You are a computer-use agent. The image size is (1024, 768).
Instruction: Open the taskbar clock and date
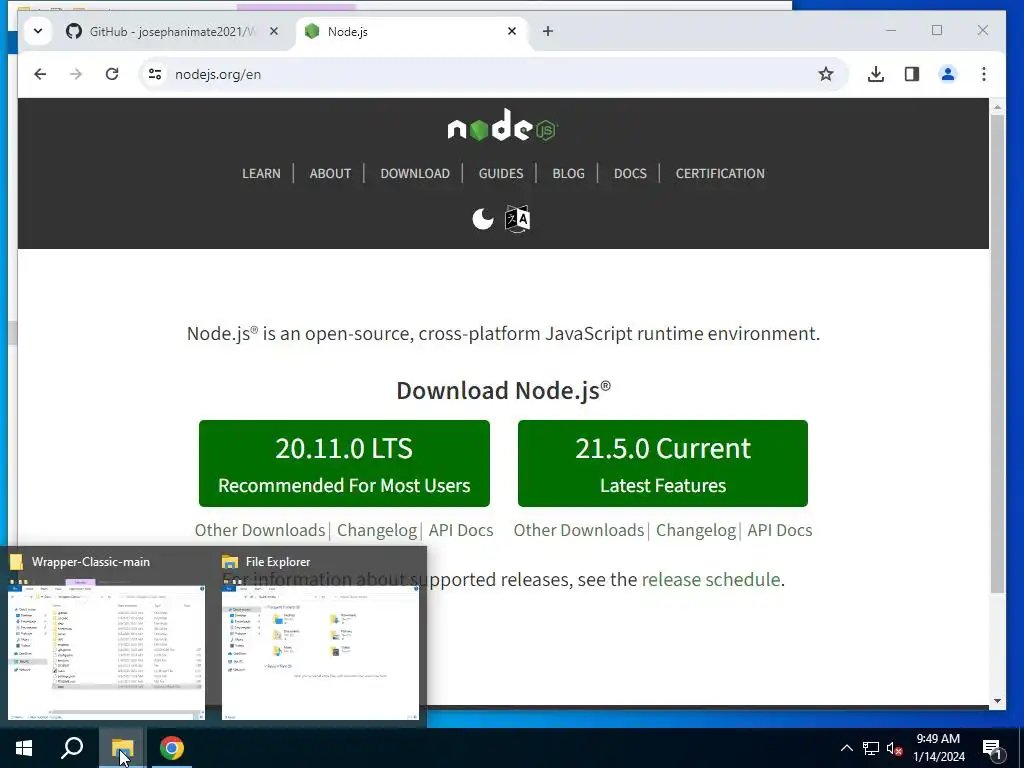[x=938, y=748]
